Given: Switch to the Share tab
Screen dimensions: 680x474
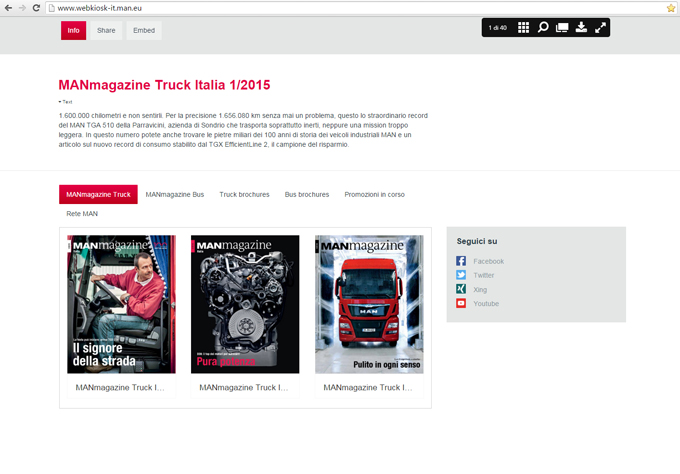Looking at the screenshot, I should pyautogui.click(x=106, y=30).
